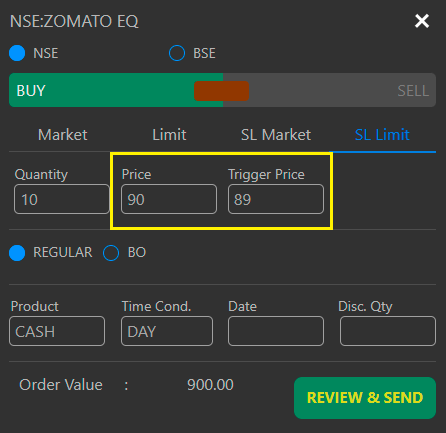The image size is (446, 433).
Task: Select the BSE exchange radio button
Action: click(x=177, y=53)
